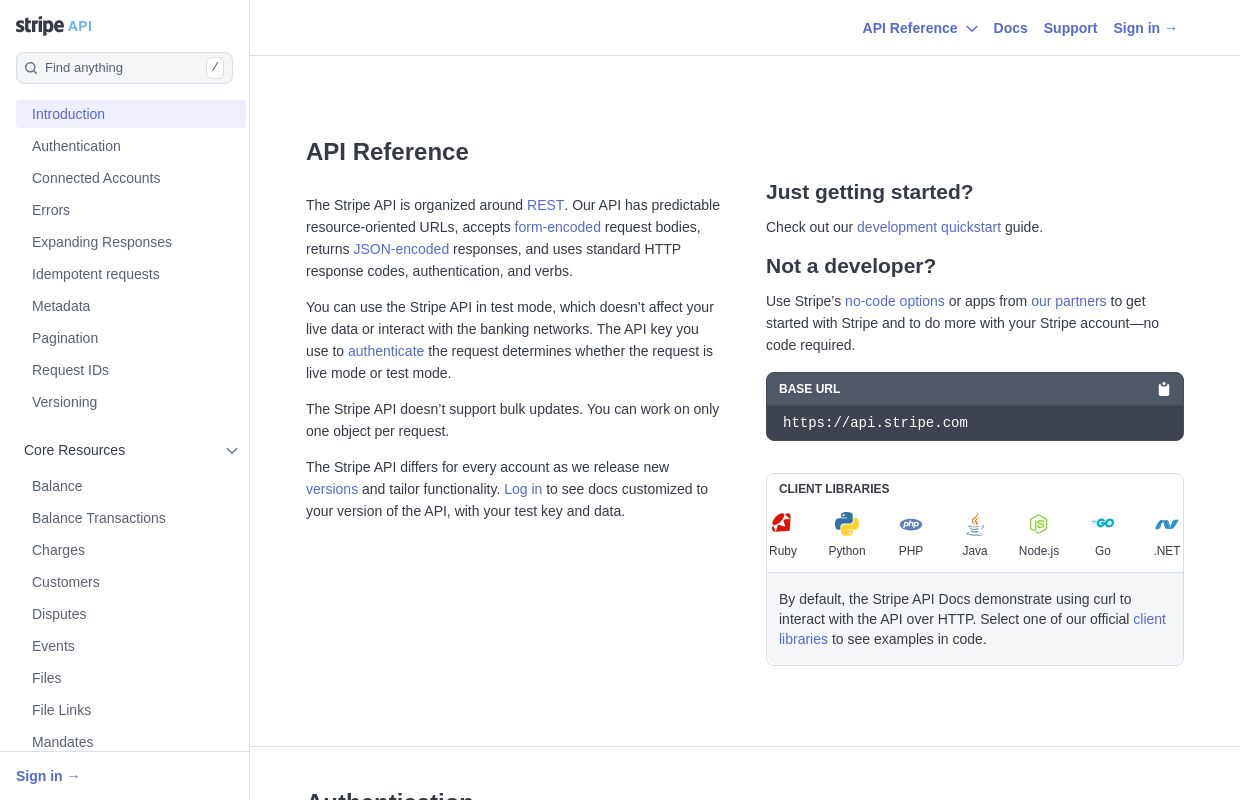Click the Stripe API logo
1240x800 pixels.
coord(54,26)
